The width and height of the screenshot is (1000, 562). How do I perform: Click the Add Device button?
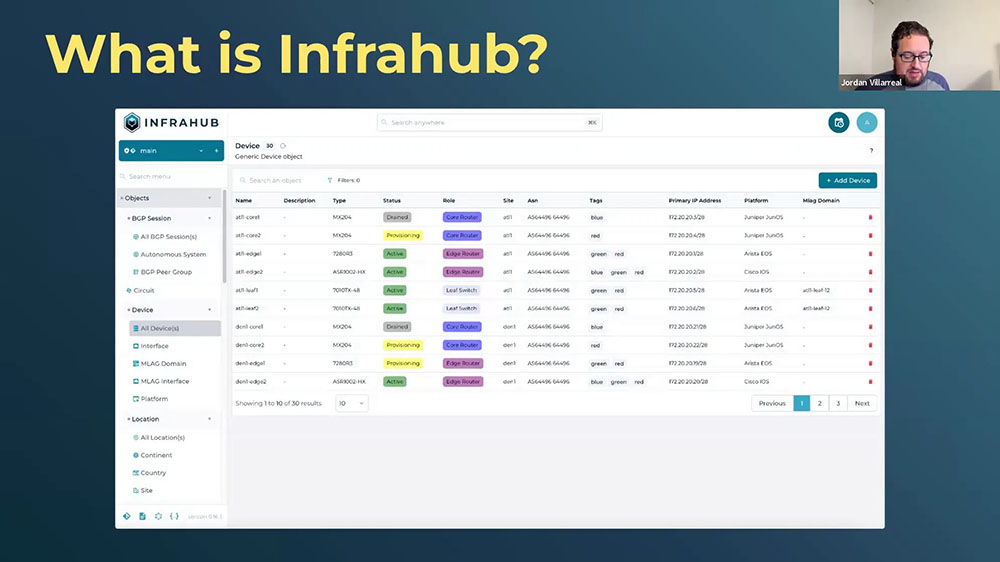[848, 181]
